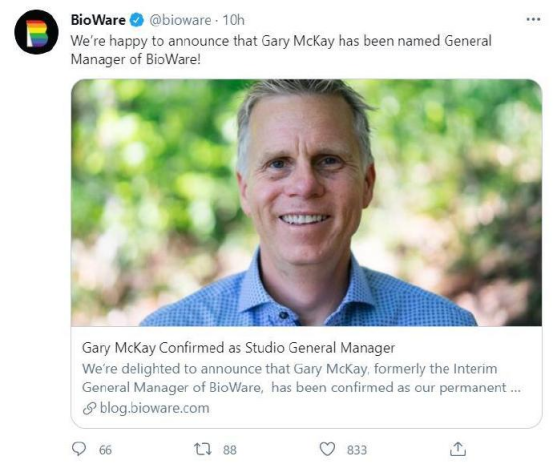The image size is (554, 469).
Task: Open the 10h timestamp link
Action: (233, 20)
